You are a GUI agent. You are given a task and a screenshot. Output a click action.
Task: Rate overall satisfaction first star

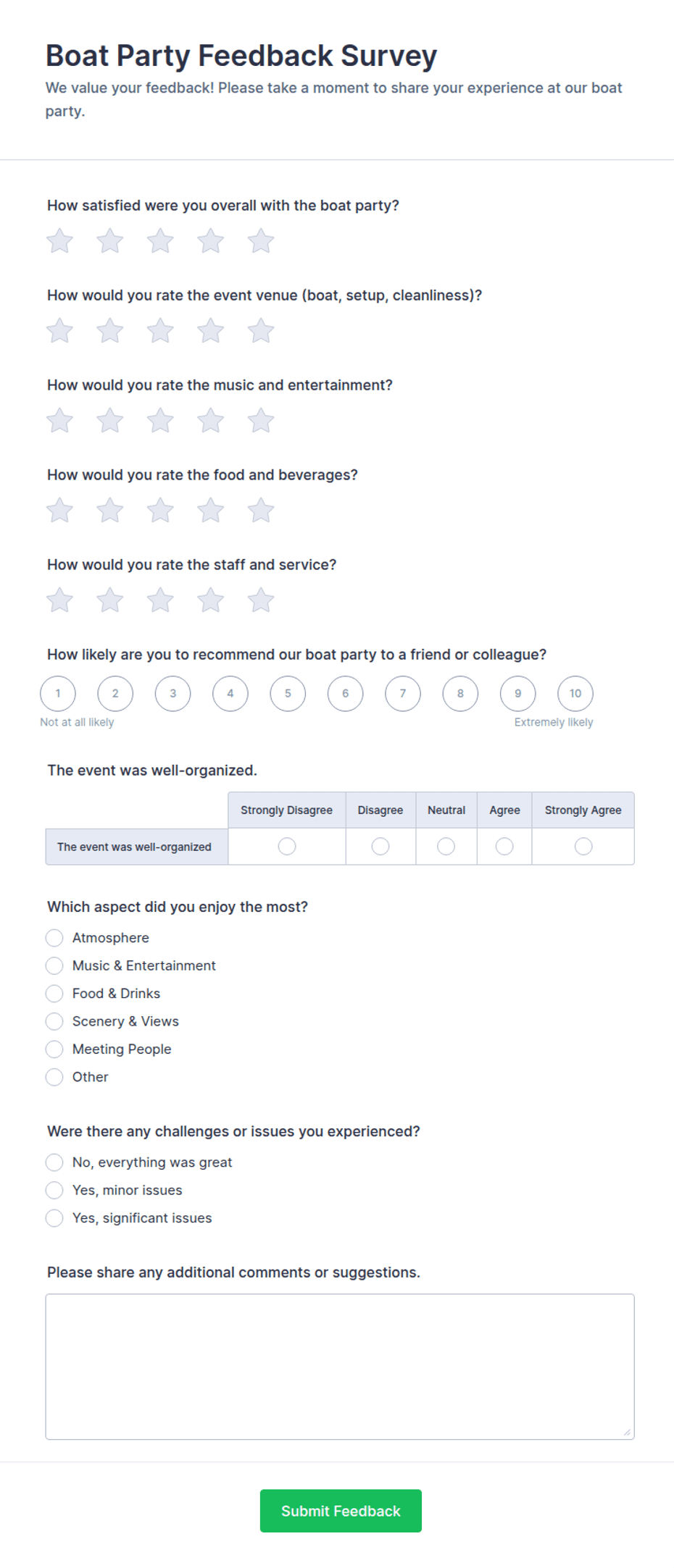tap(59, 241)
